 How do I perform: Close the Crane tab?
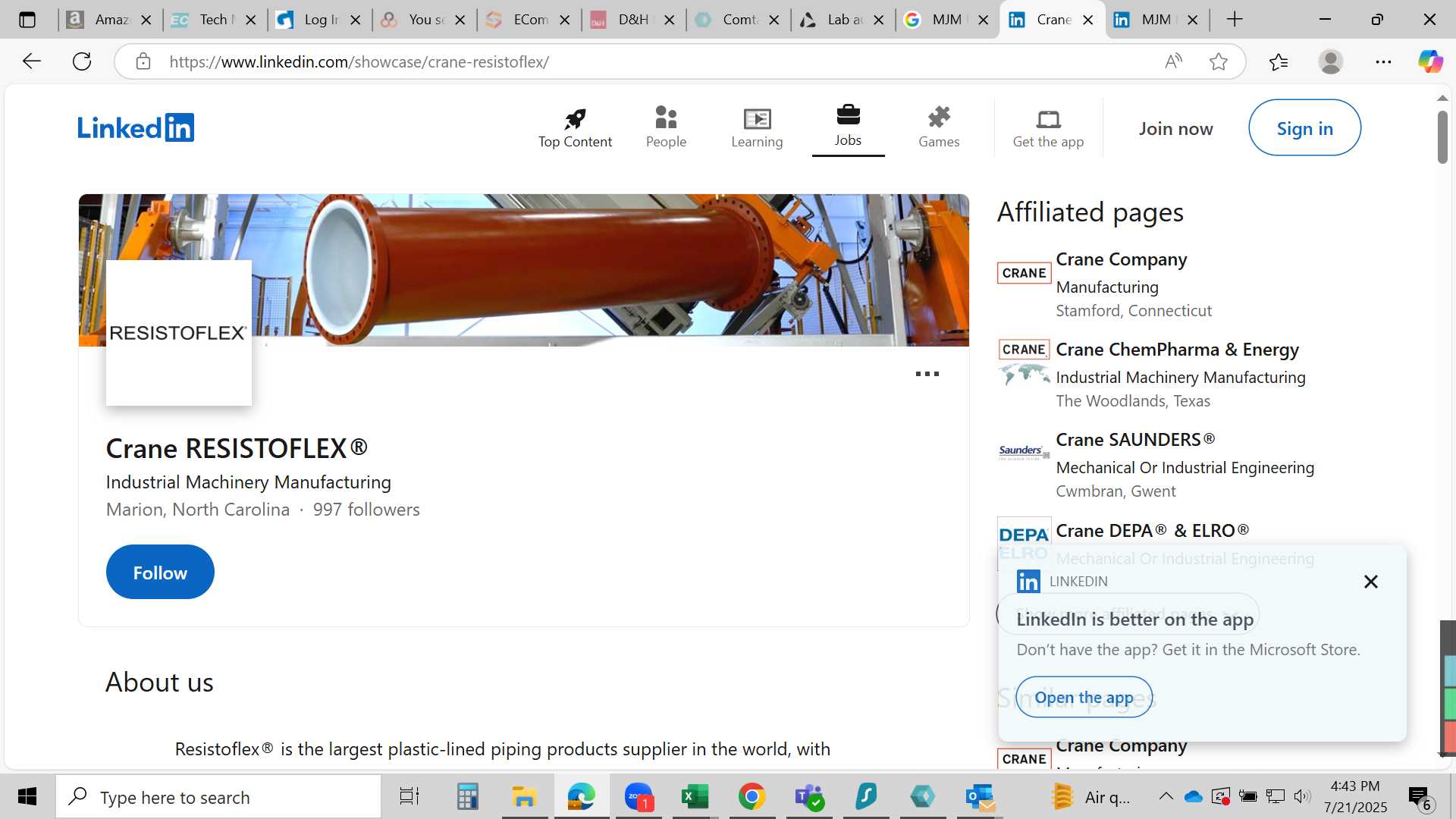[1088, 20]
